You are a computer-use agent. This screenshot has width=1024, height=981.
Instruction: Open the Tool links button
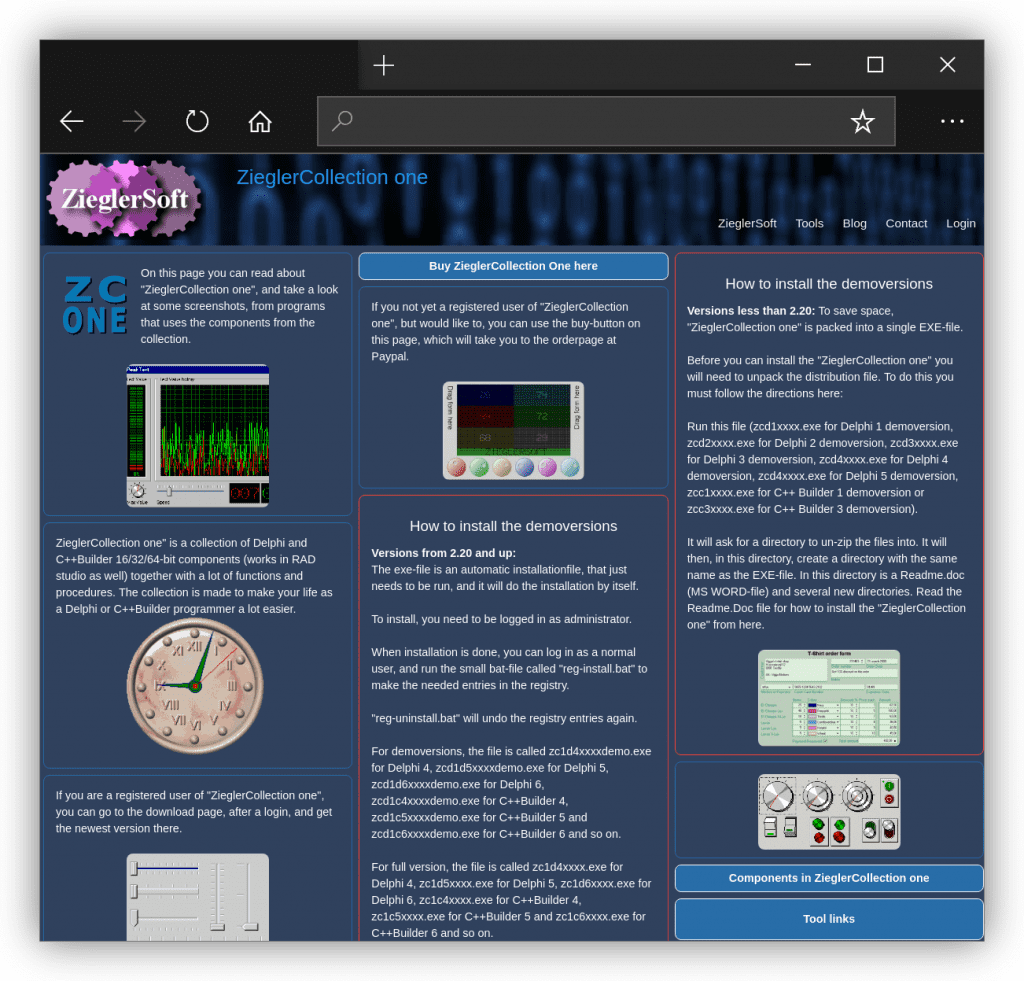(829, 919)
